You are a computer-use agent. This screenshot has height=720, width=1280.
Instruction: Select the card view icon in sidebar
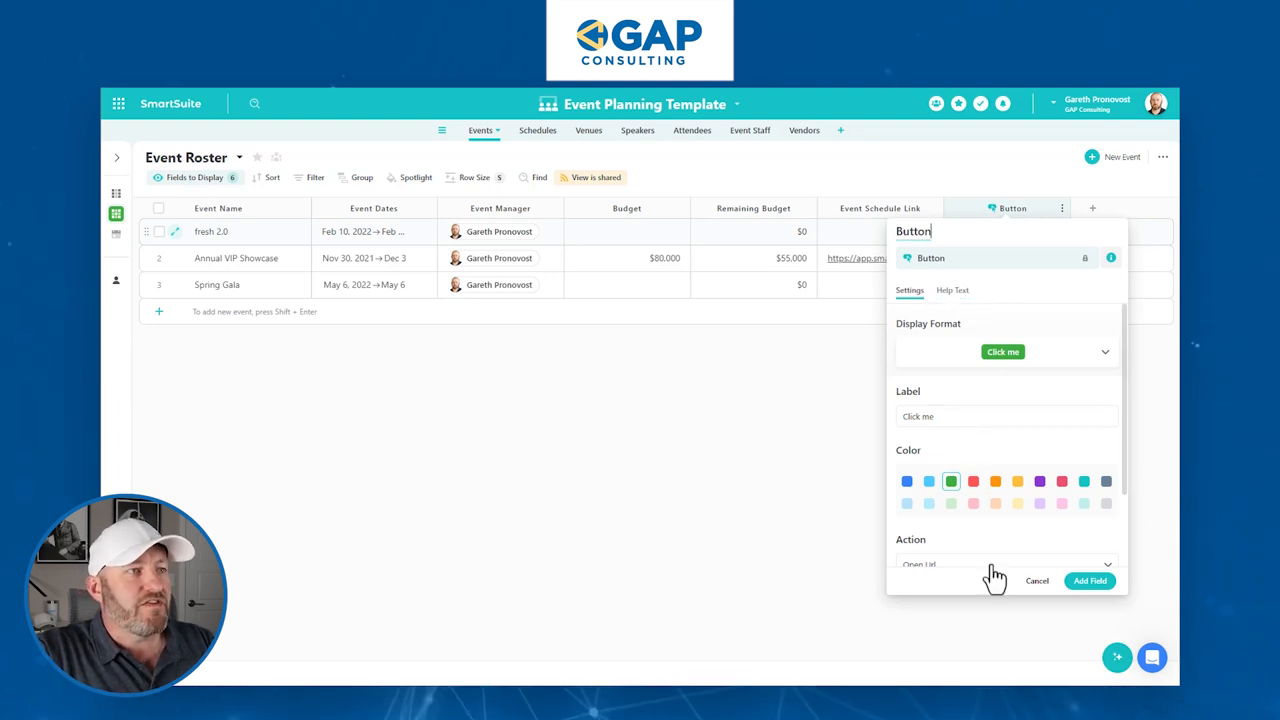[116, 234]
